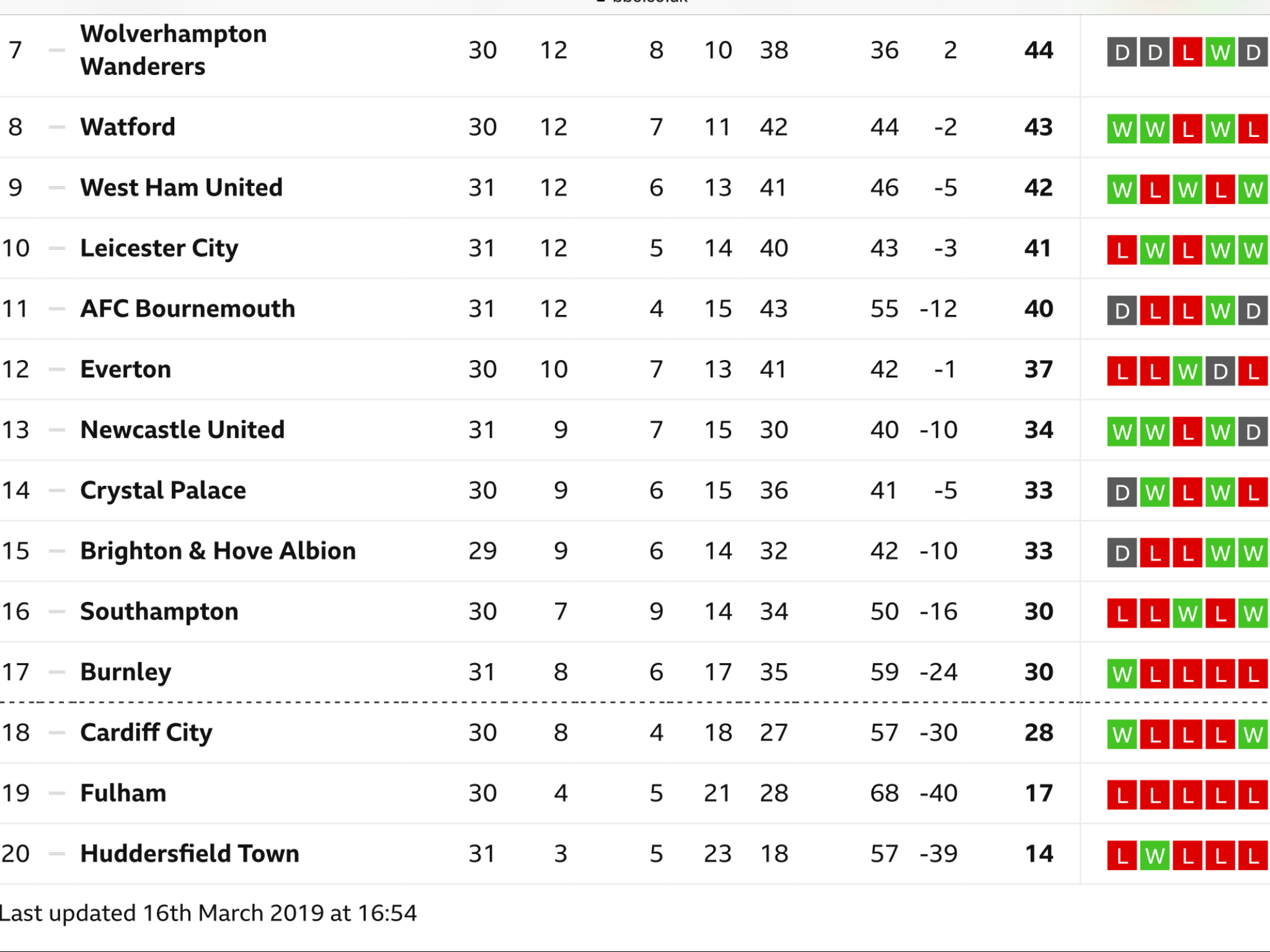Click Watford's most recent loss form icon
Viewport: 1270px width, 952px height.
(x=1253, y=129)
